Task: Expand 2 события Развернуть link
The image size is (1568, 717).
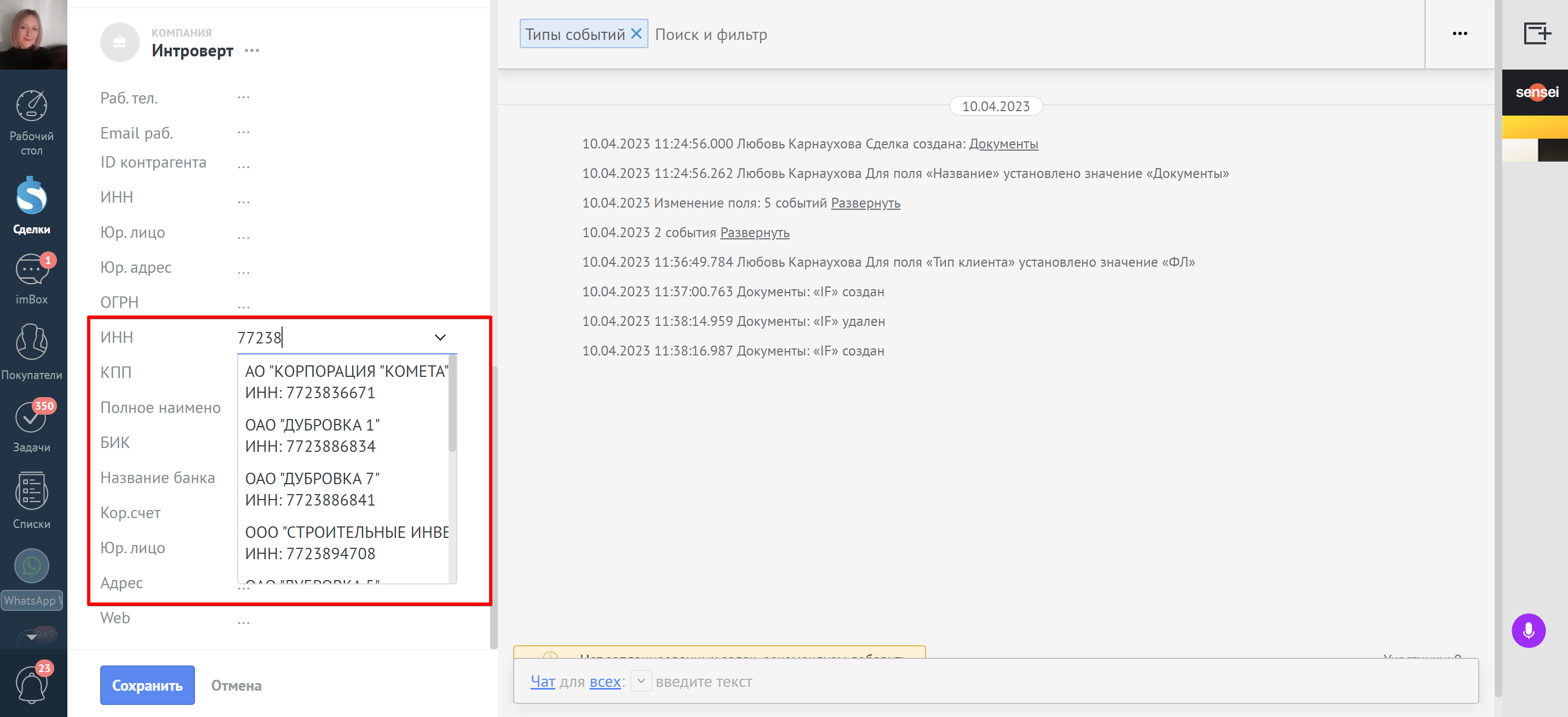Action: pyautogui.click(x=754, y=232)
